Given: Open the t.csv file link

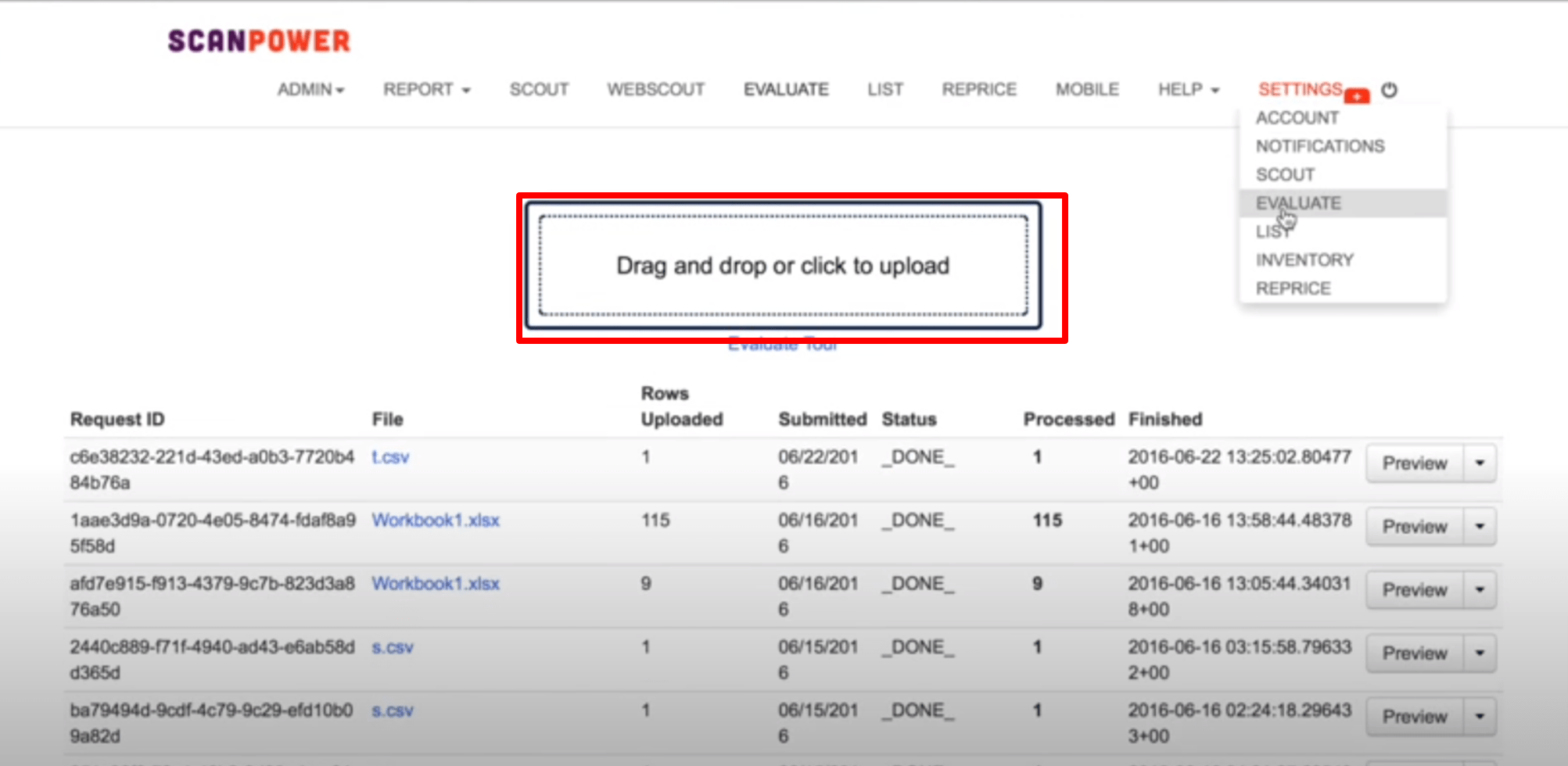Looking at the screenshot, I should click(390, 456).
